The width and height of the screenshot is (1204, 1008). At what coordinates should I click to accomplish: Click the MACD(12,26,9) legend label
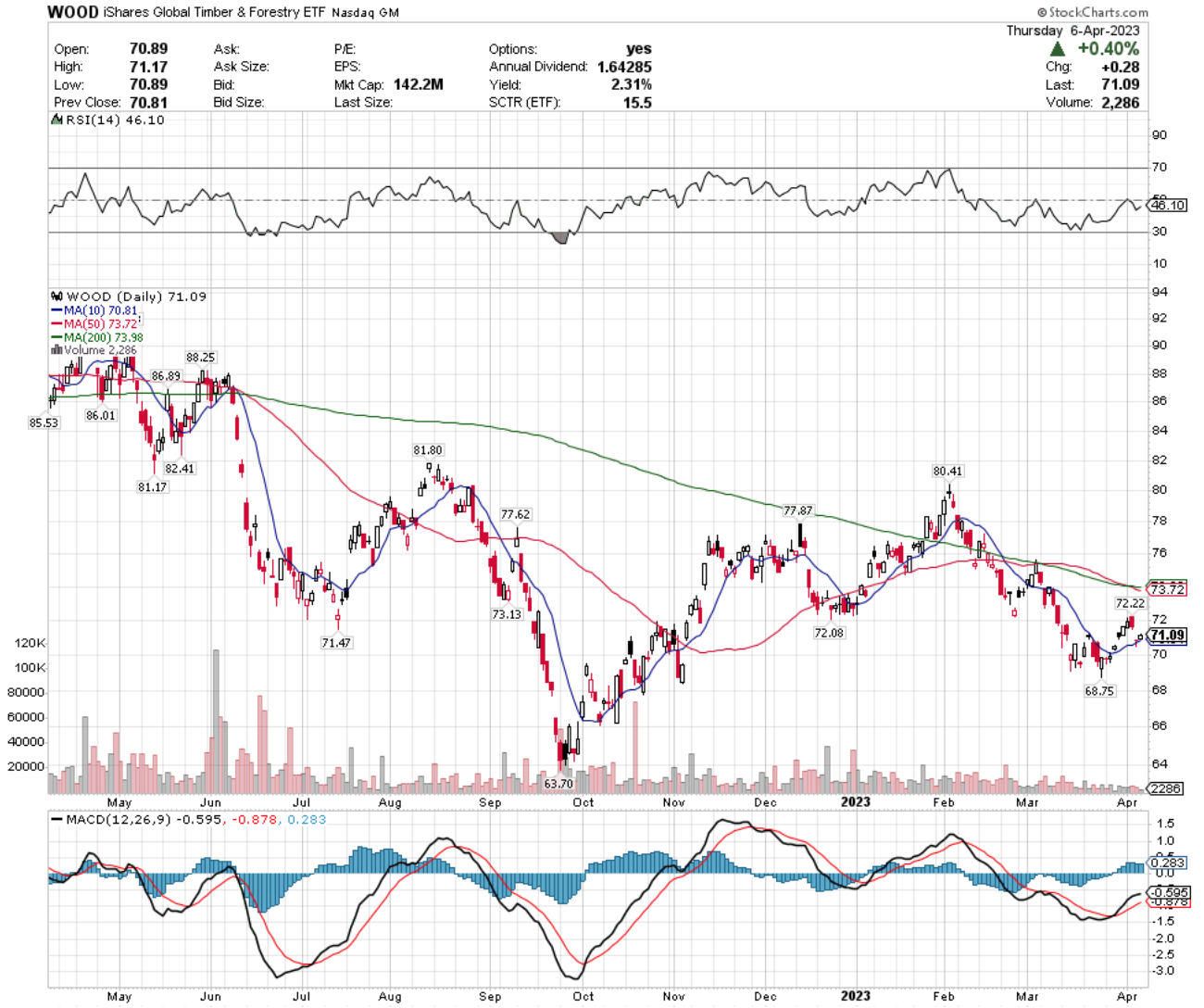pyautogui.click(x=118, y=820)
